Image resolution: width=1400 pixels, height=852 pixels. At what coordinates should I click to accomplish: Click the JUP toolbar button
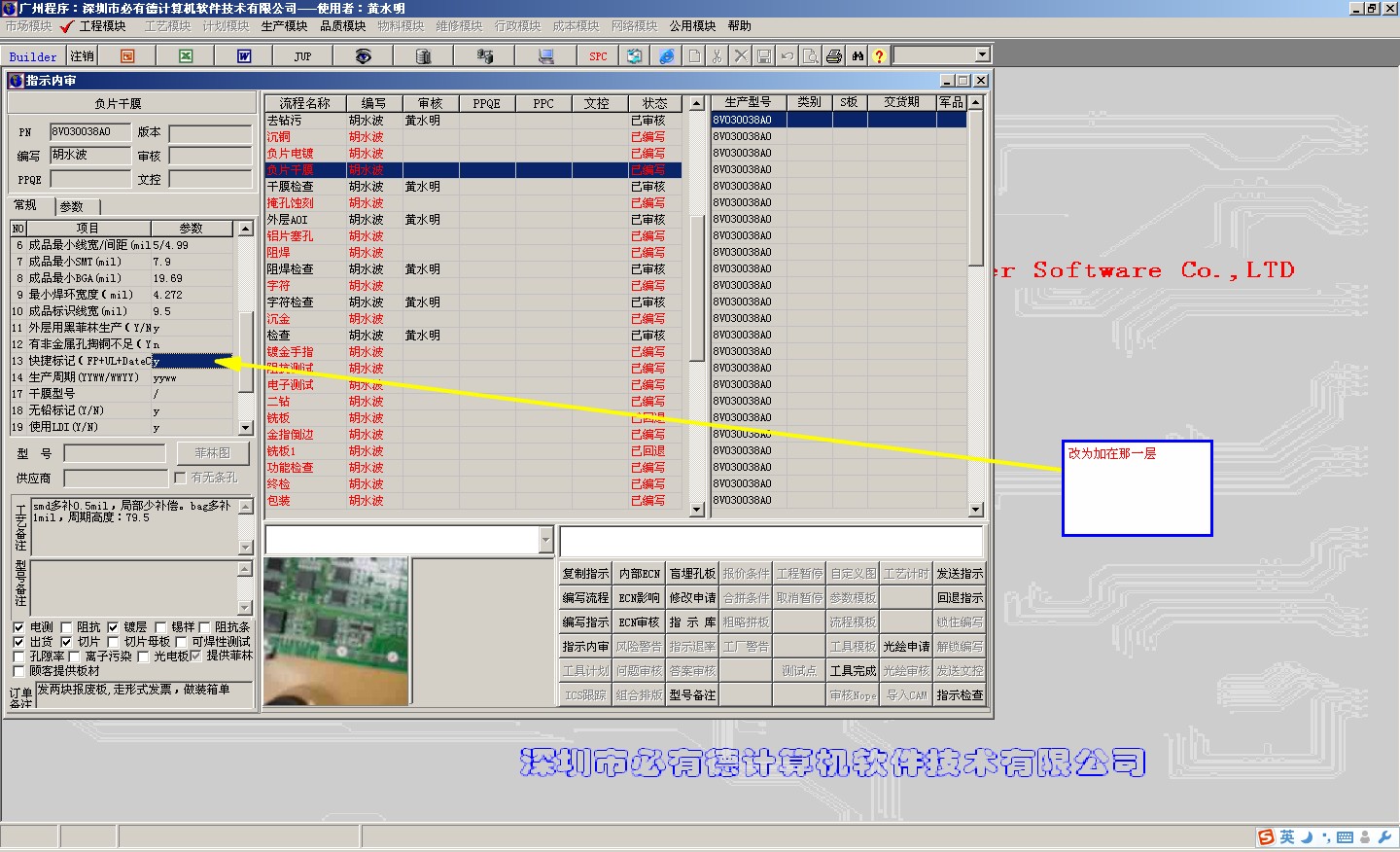(302, 56)
